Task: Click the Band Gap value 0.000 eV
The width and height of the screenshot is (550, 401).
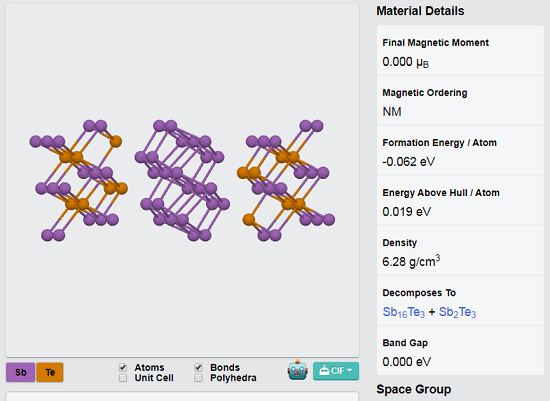Action: [407, 362]
